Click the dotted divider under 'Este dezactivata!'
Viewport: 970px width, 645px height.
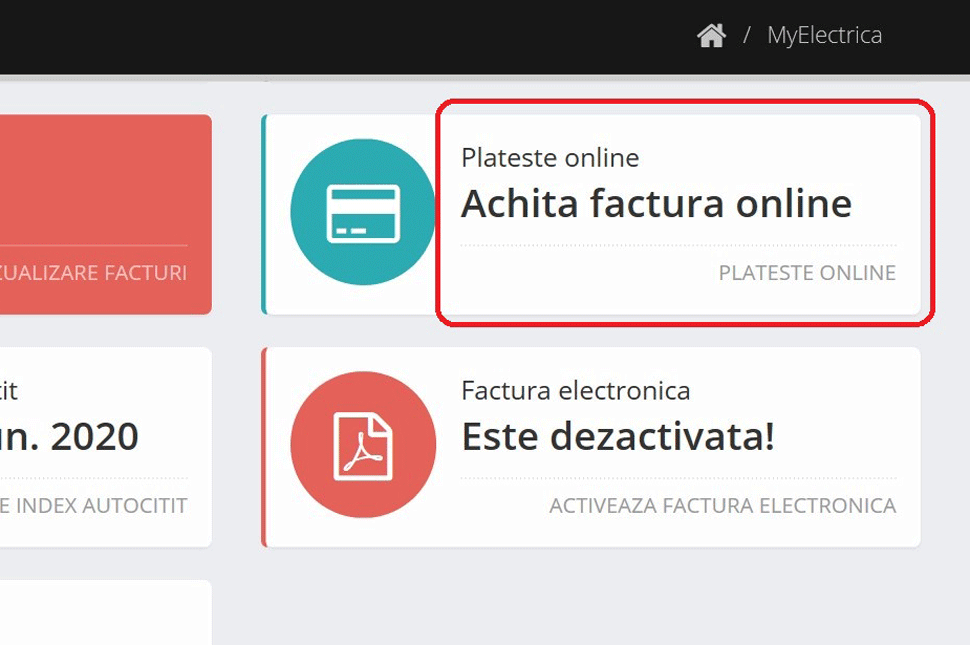[x=678, y=478]
